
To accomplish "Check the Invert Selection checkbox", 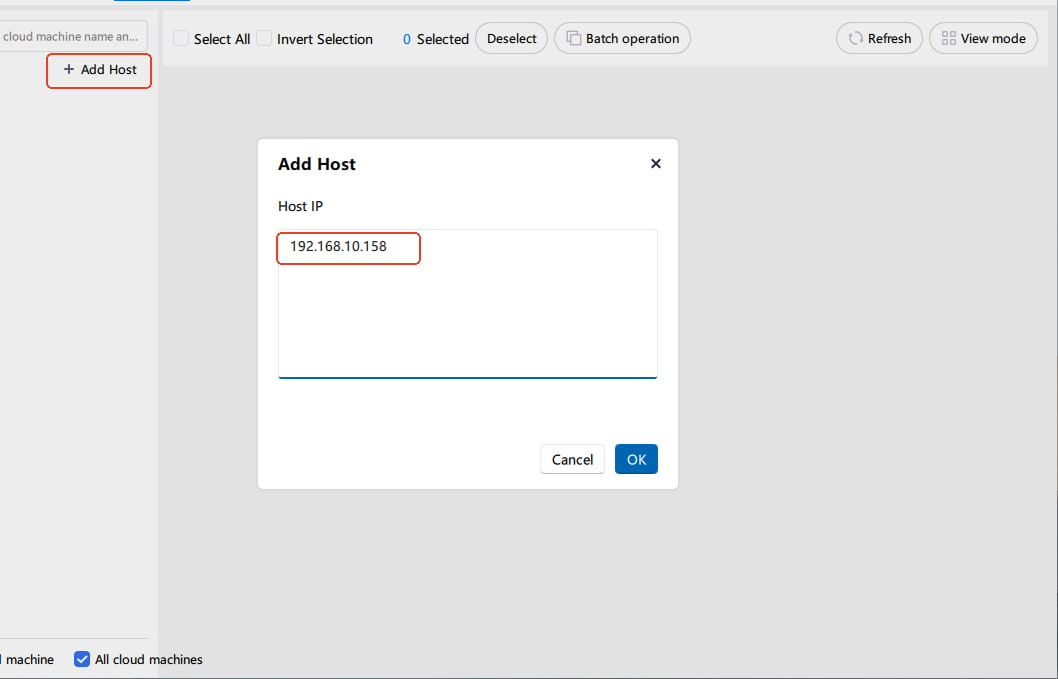I will [x=262, y=38].
